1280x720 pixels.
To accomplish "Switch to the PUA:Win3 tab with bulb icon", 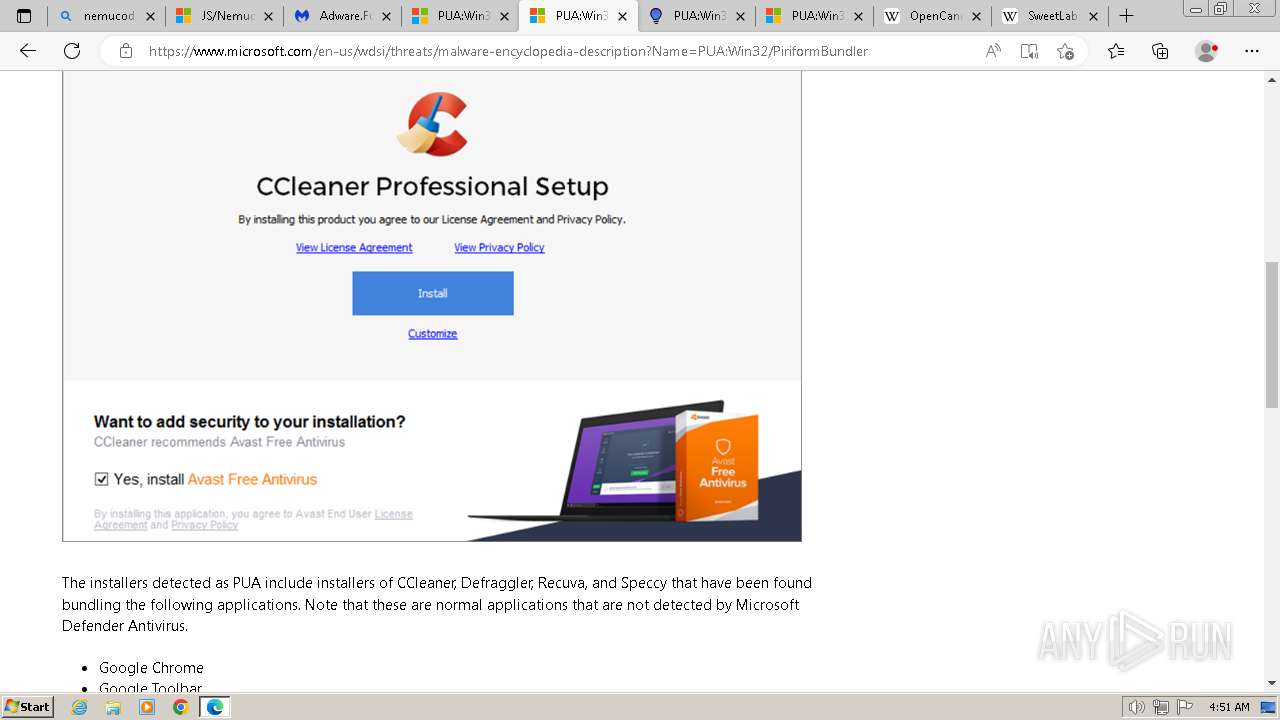I will [x=696, y=16].
